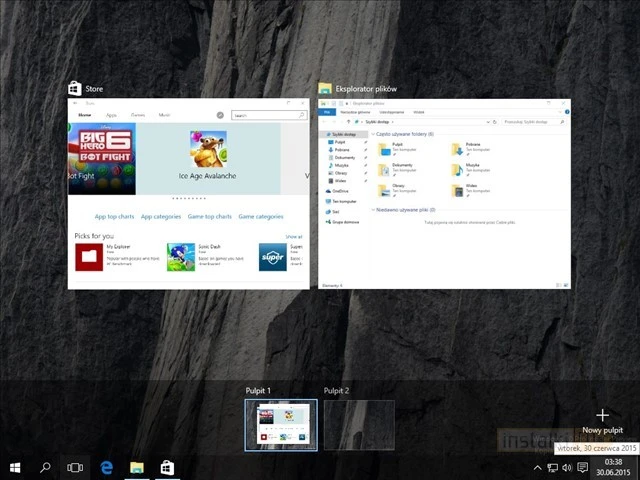The image size is (640, 480).
Task: Click the App top charts link
Action: [x=114, y=216]
